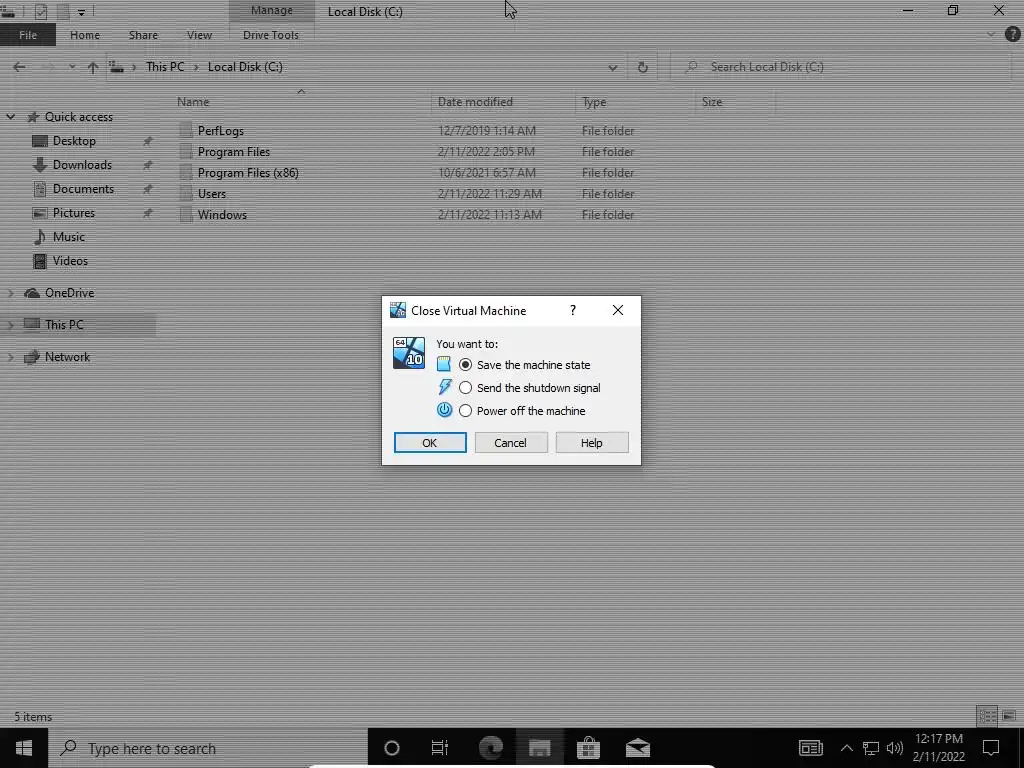This screenshot has width=1024, height=768.
Task: Expand the OneDrive tree node
Action: click(10, 293)
